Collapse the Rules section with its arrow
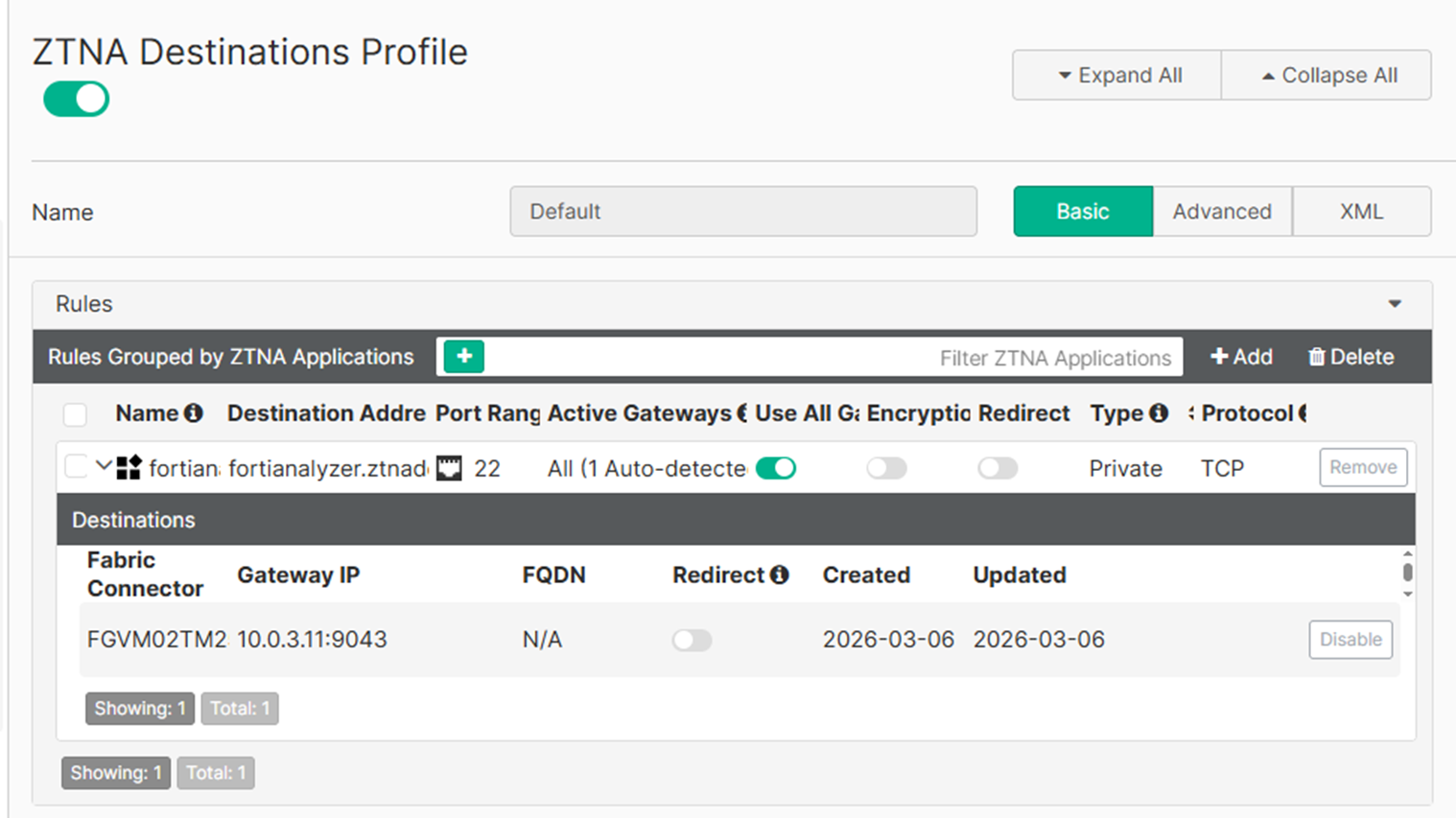The width and height of the screenshot is (1456, 818). (1395, 304)
